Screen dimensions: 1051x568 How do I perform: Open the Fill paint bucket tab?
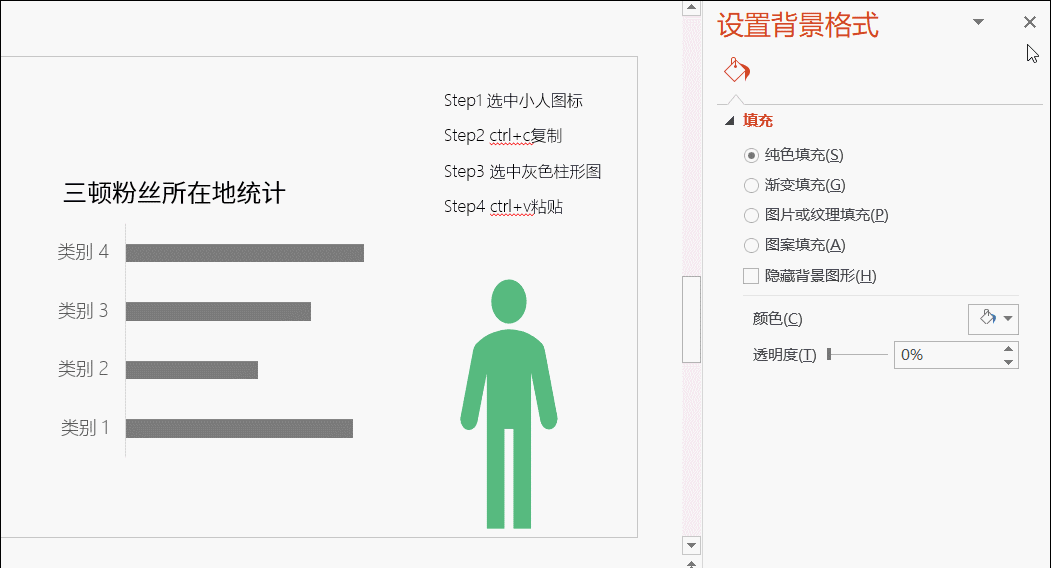(x=736, y=70)
